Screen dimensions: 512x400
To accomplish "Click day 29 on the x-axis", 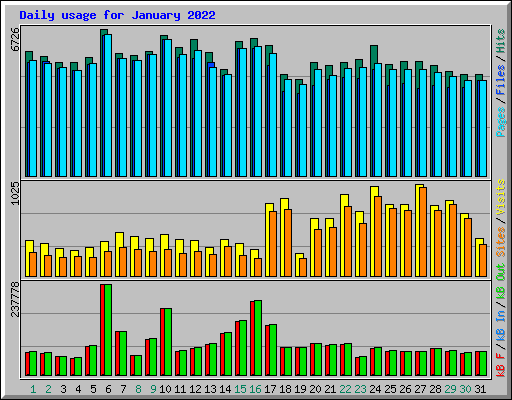I will (450, 389).
